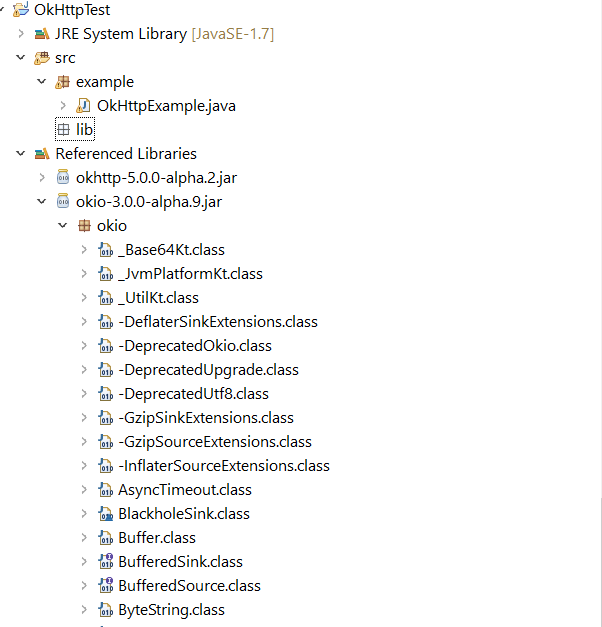Click the -DeprecatedUpgrade.class file icon

click(106, 370)
